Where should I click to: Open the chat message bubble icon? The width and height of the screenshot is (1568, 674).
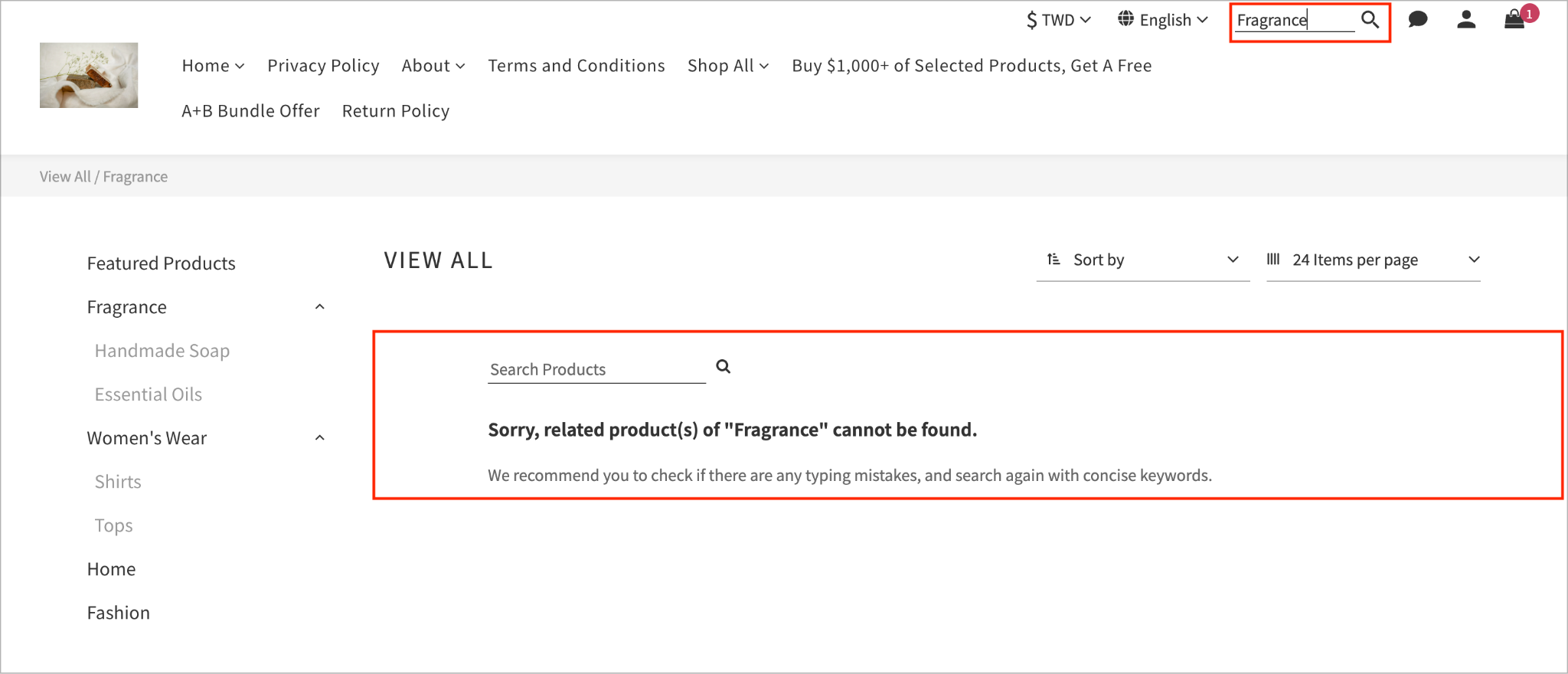(x=1418, y=19)
